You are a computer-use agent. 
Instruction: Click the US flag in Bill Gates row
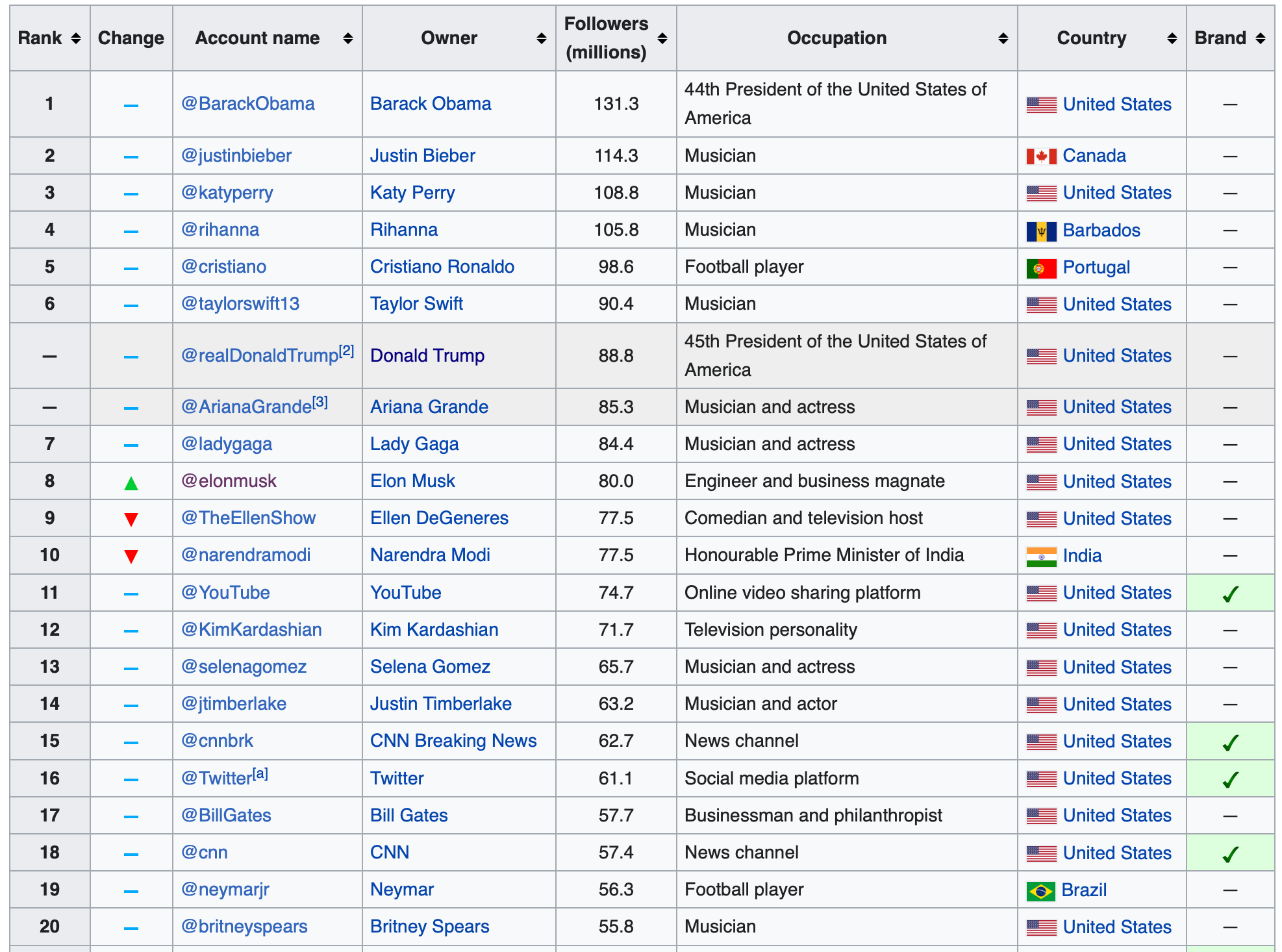coord(1041,816)
